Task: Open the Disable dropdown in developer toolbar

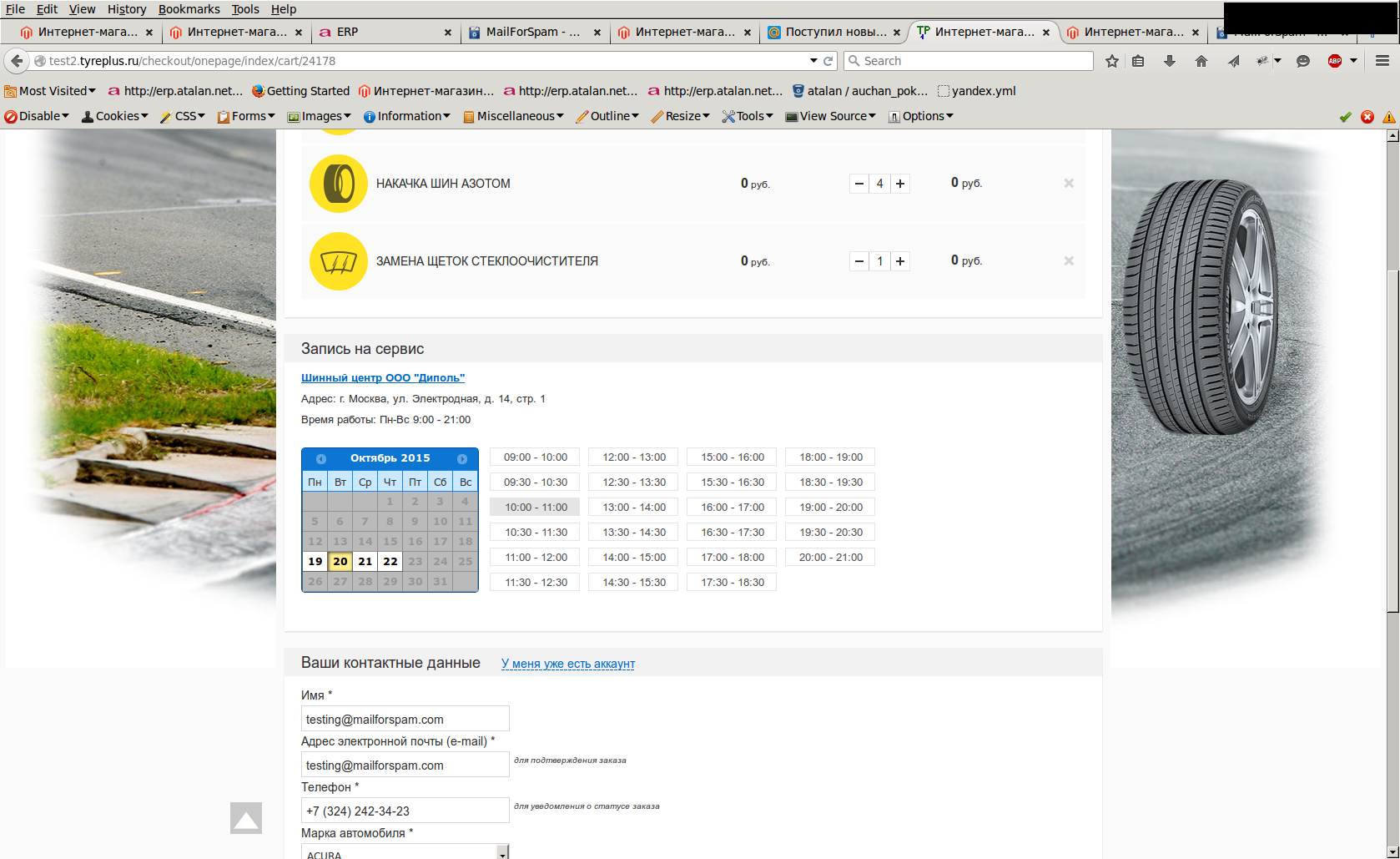Action: 37,116
